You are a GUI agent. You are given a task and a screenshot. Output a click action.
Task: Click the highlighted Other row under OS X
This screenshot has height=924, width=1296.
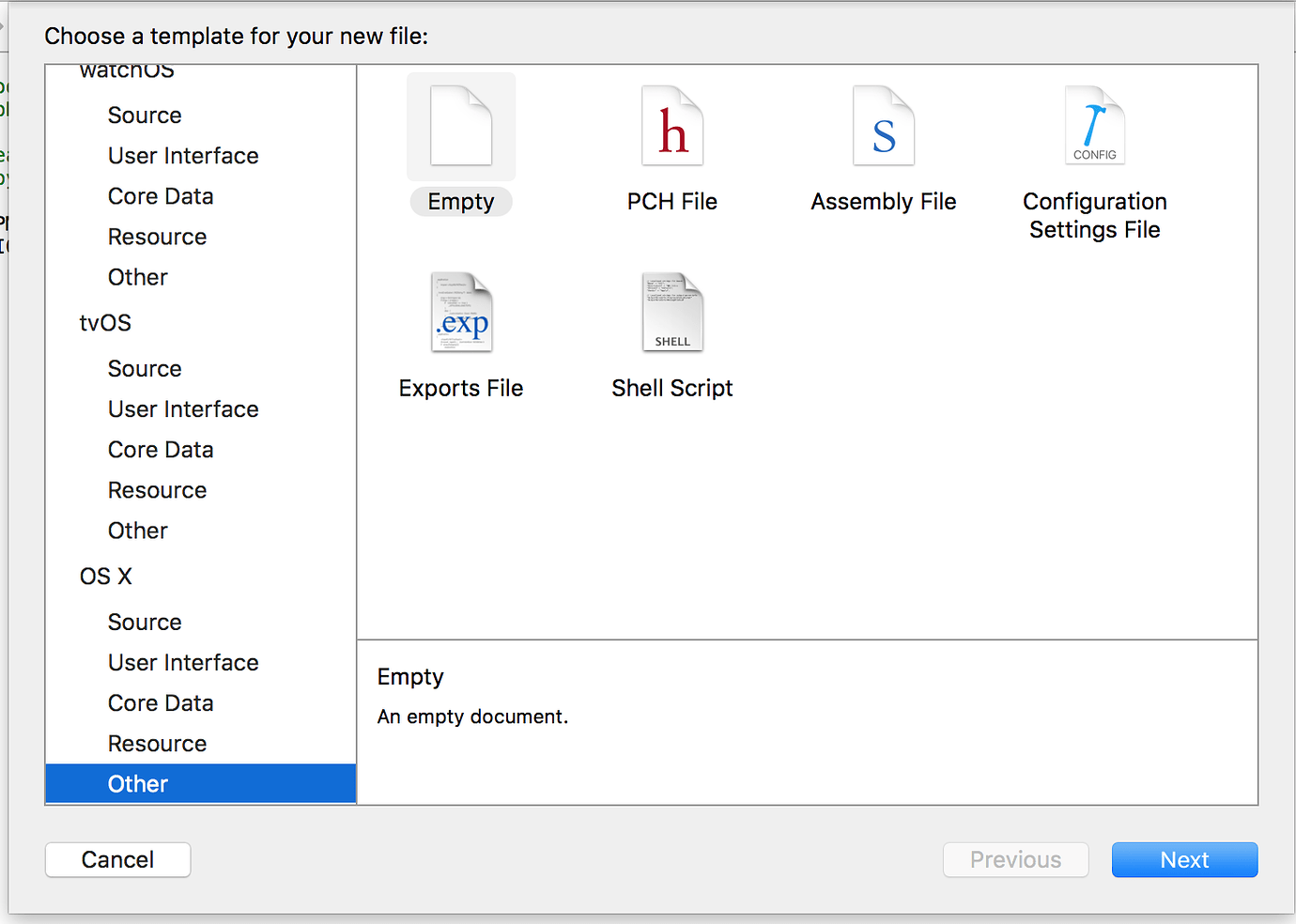[201, 784]
